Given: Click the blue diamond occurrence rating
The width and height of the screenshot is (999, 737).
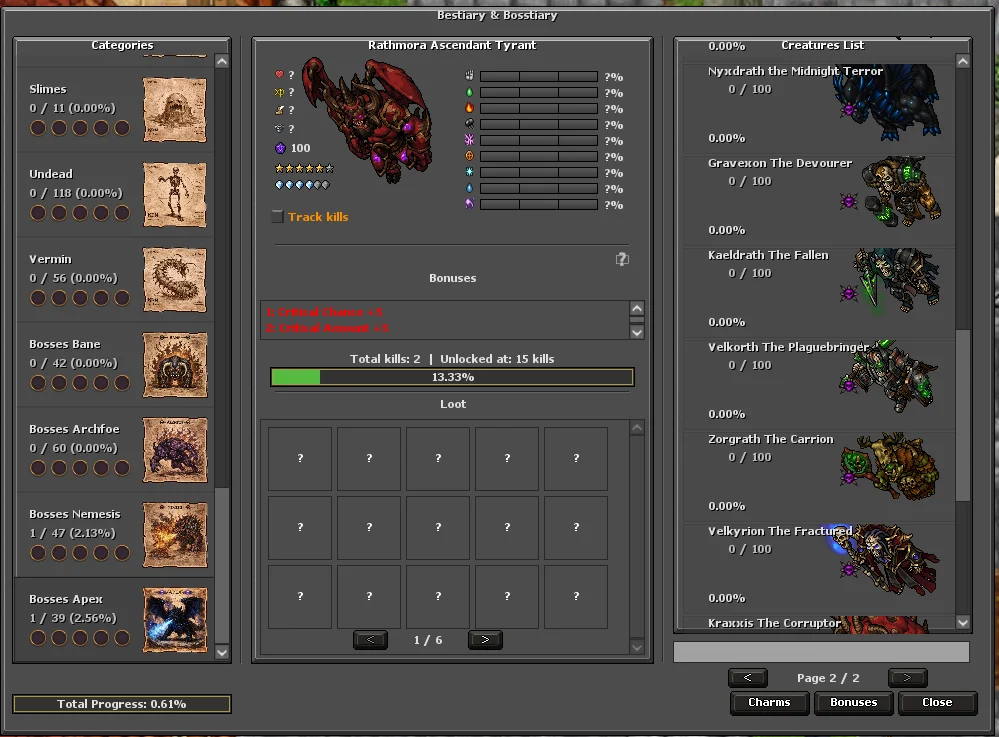Looking at the screenshot, I should coord(302,185).
